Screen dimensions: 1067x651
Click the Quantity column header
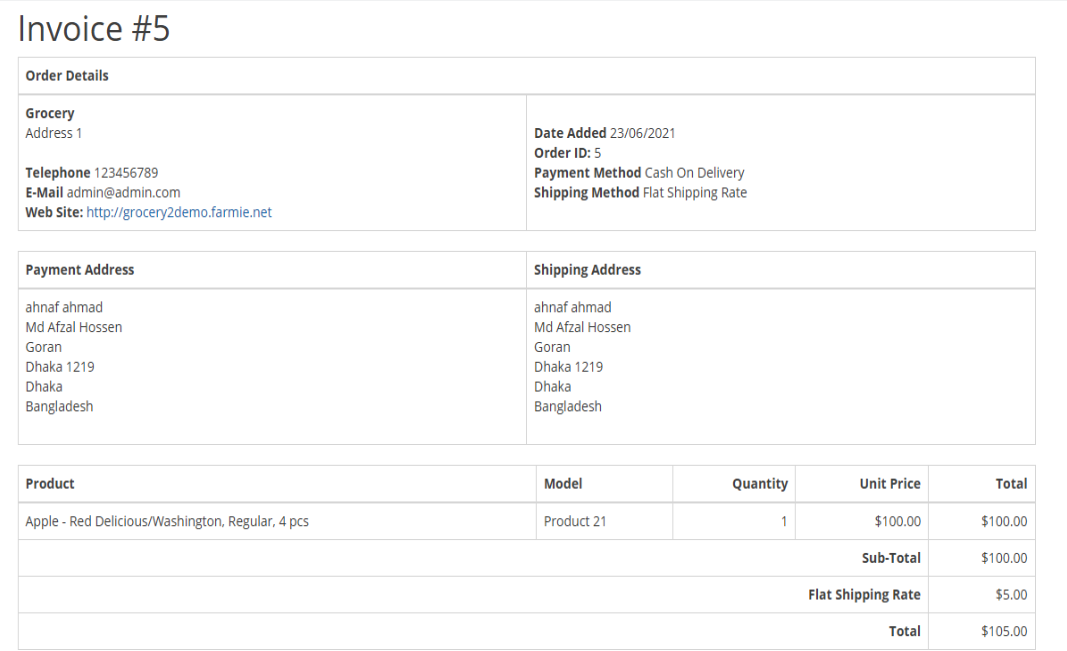[759, 484]
